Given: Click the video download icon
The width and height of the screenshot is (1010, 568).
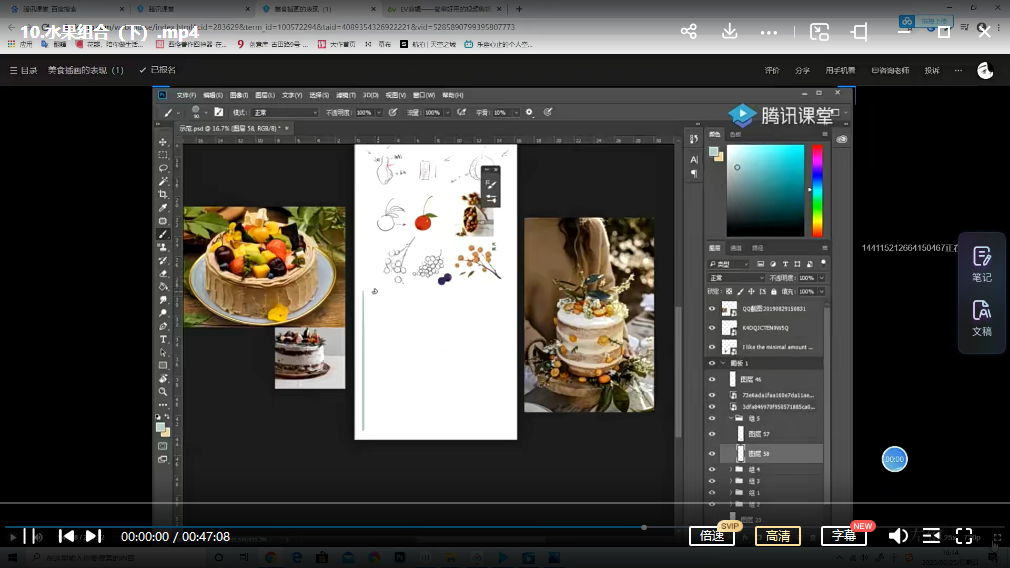Looking at the screenshot, I should [729, 31].
